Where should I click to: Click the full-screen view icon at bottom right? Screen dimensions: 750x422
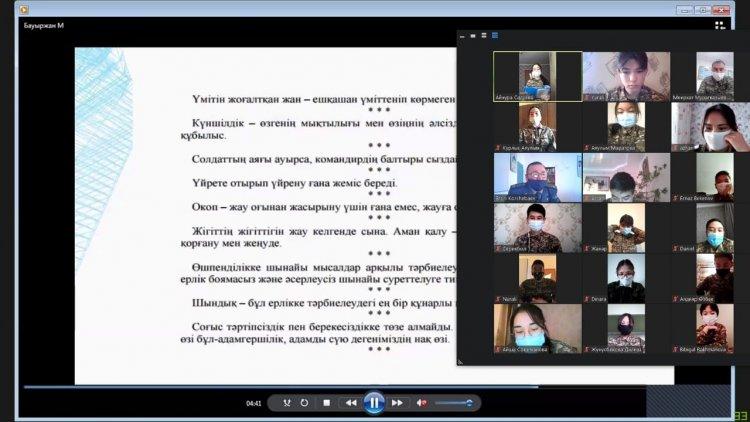pyautogui.click(x=739, y=415)
